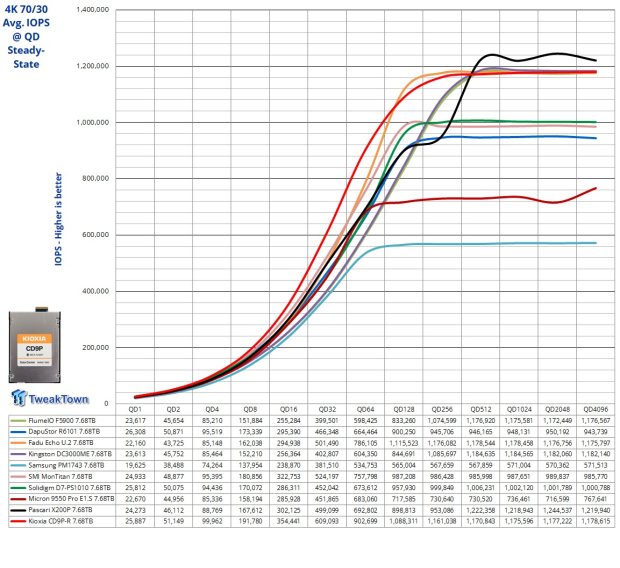Click the QD1 column header
620x568 pixels.
135,409
